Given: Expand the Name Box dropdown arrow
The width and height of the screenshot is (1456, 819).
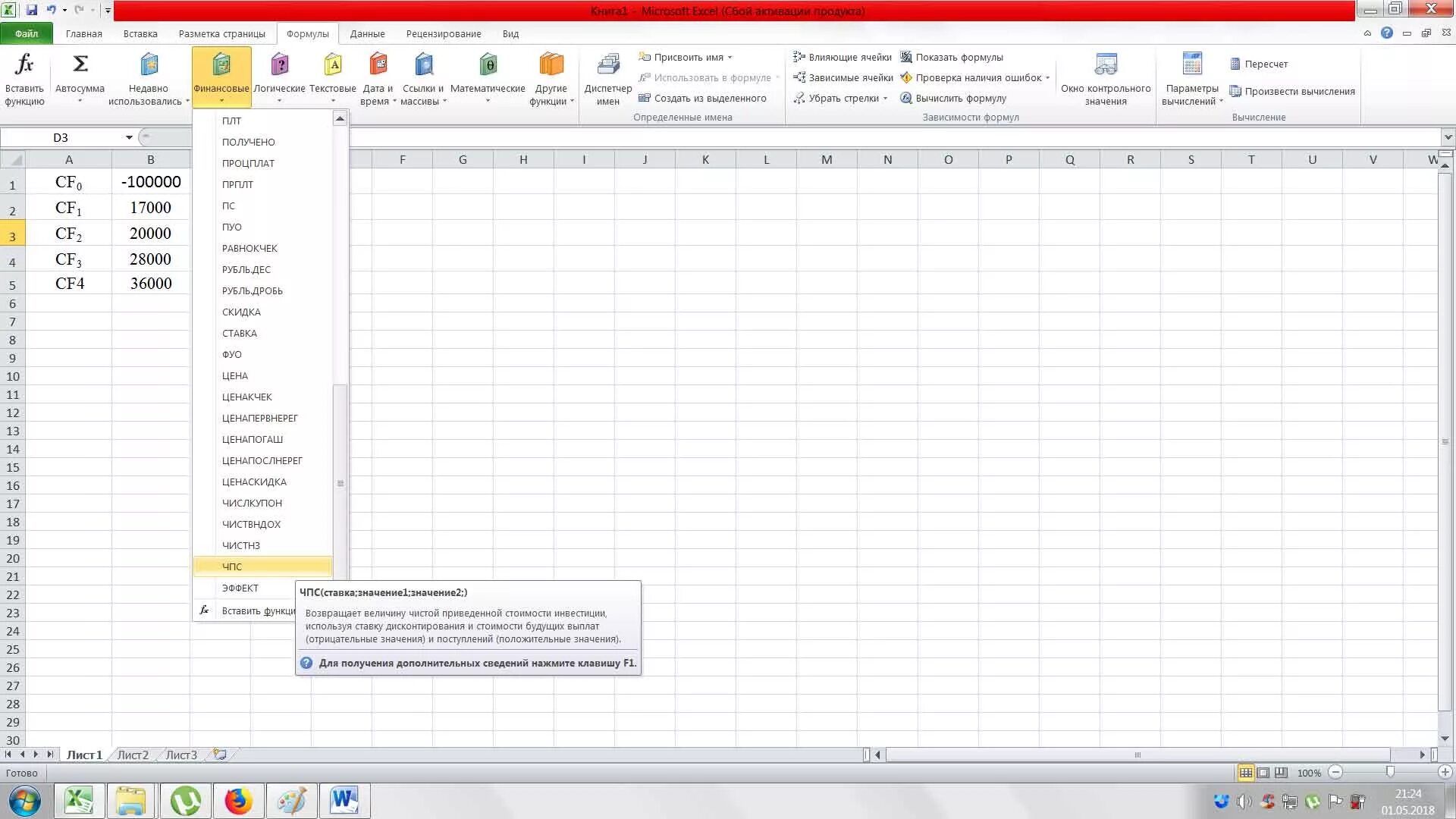Looking at the screenshot, I should 129,137.
